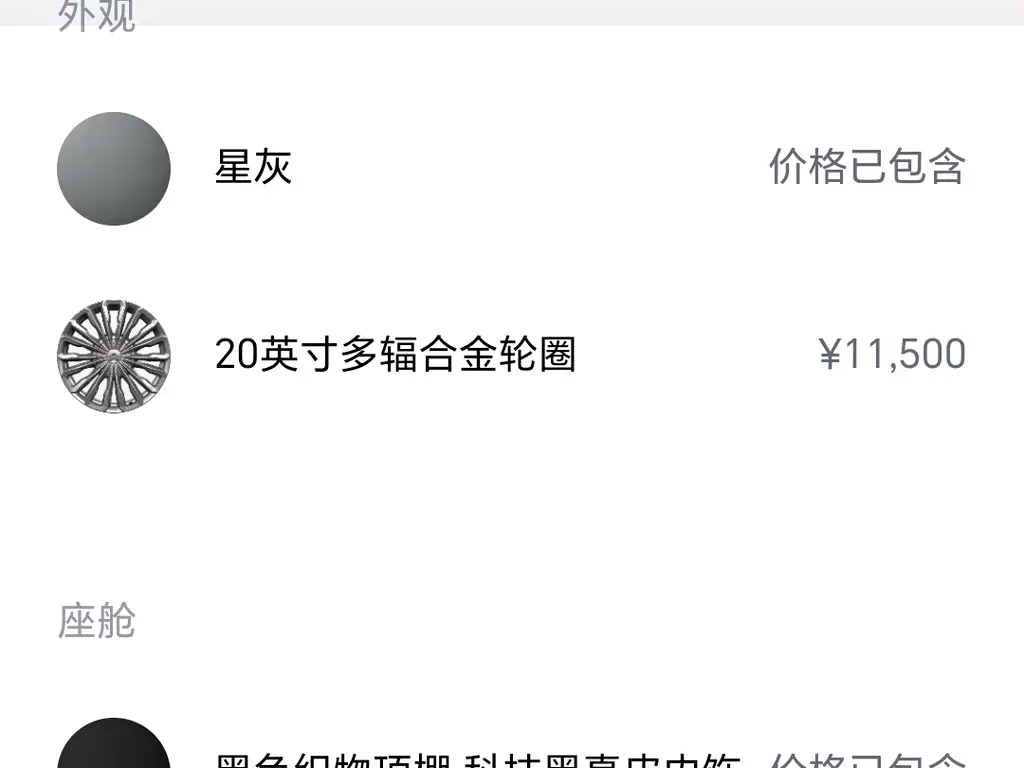
Task: Select the black interior color swatch
Action: point(114,743)
